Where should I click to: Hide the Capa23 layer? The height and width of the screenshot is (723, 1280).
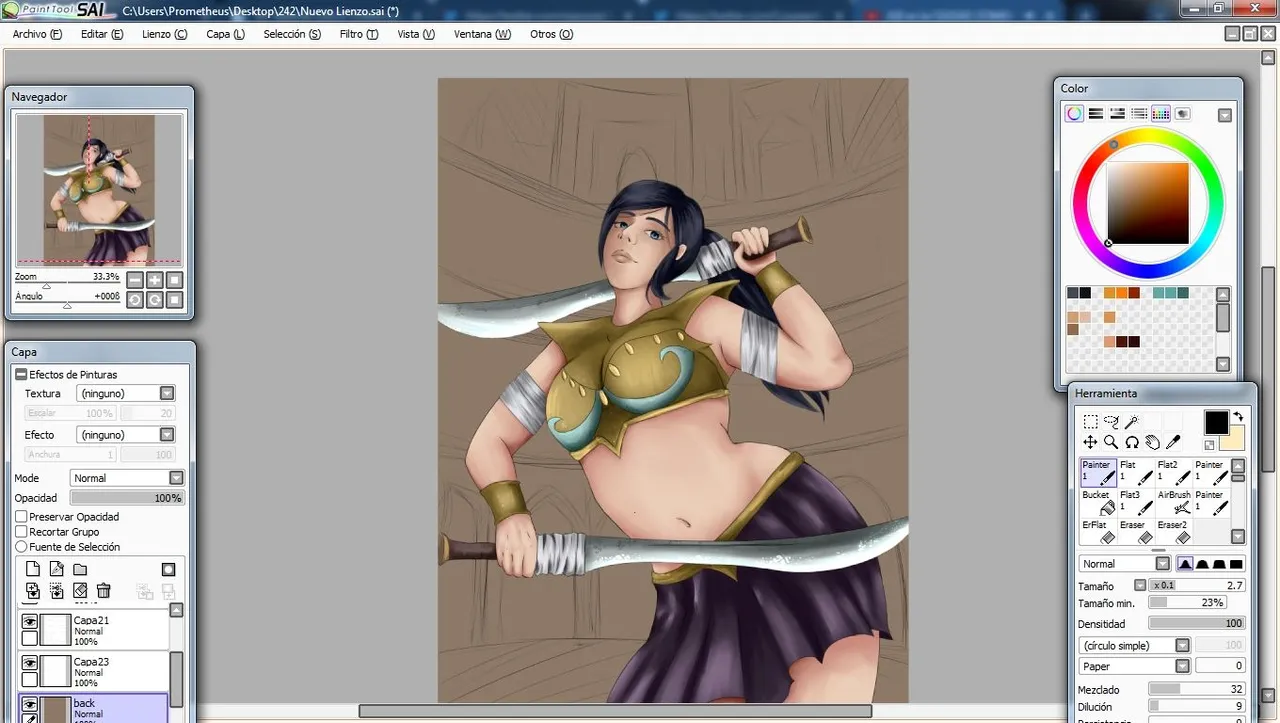pyautogui.click(x=30, y=663)
